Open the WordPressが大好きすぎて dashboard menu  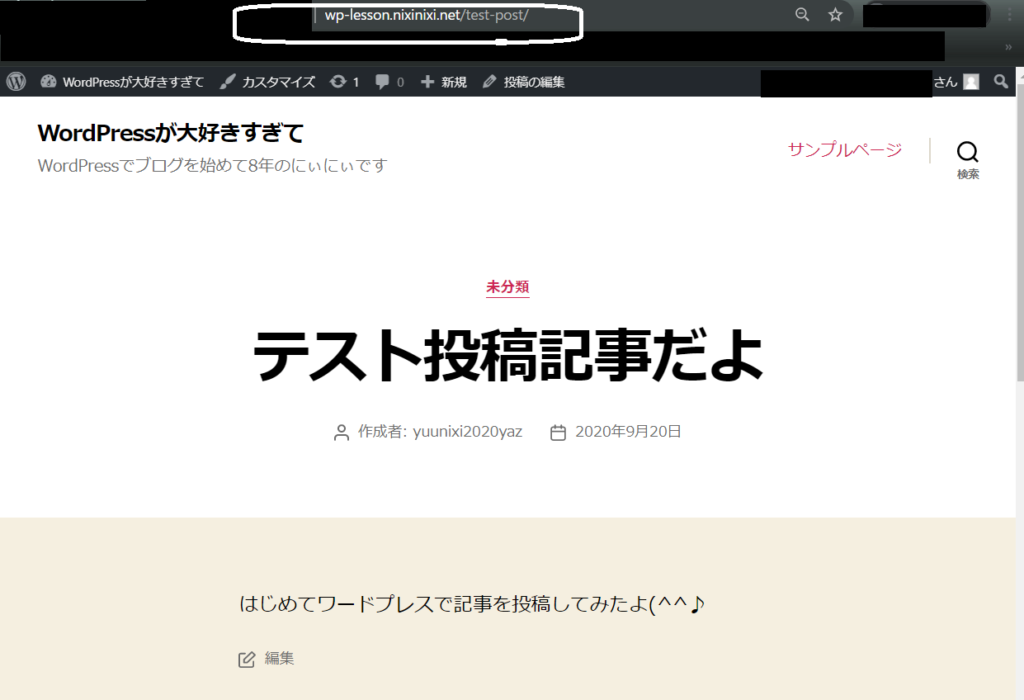point(122,82)
